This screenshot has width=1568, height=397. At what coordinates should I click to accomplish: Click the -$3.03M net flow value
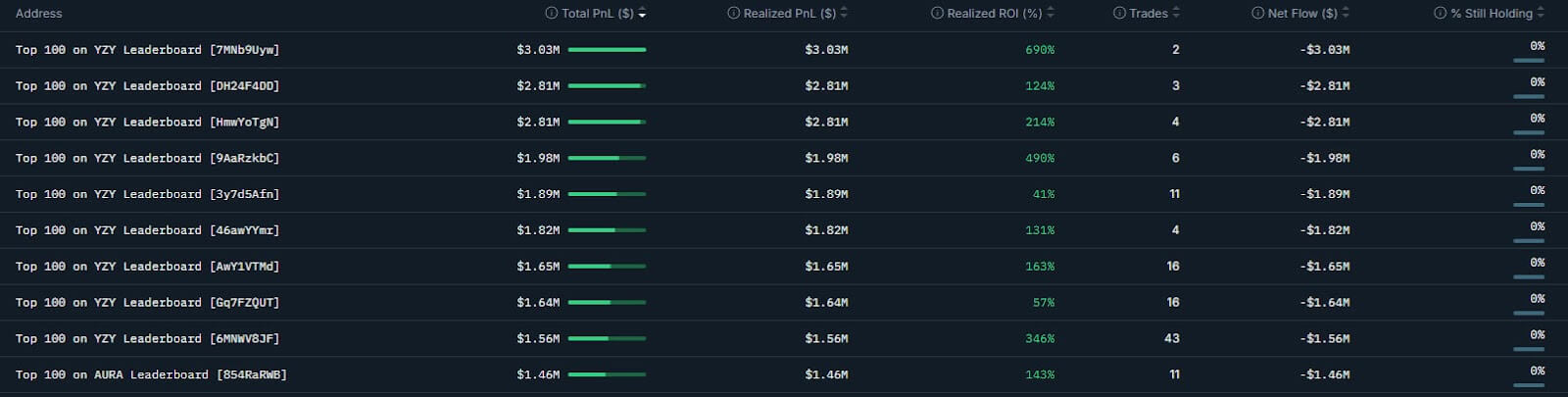pyautogui.click(x=1325, y=50)
